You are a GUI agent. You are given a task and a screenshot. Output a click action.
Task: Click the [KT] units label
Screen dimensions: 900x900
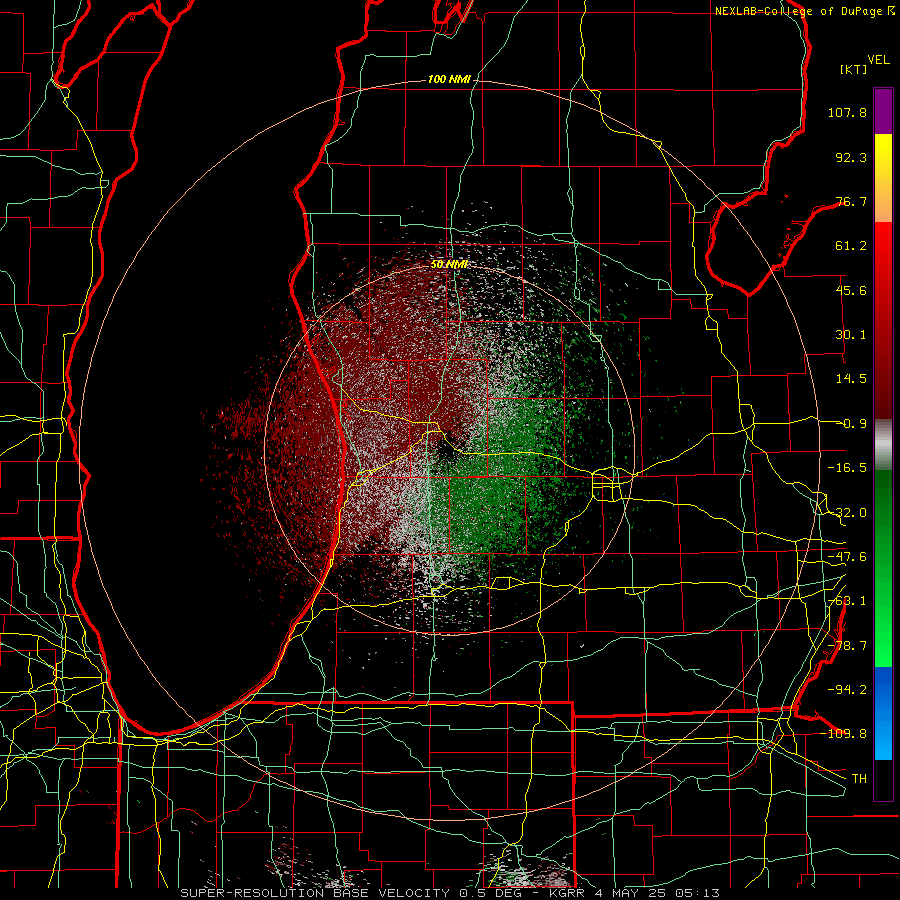(x=854, y=69)
